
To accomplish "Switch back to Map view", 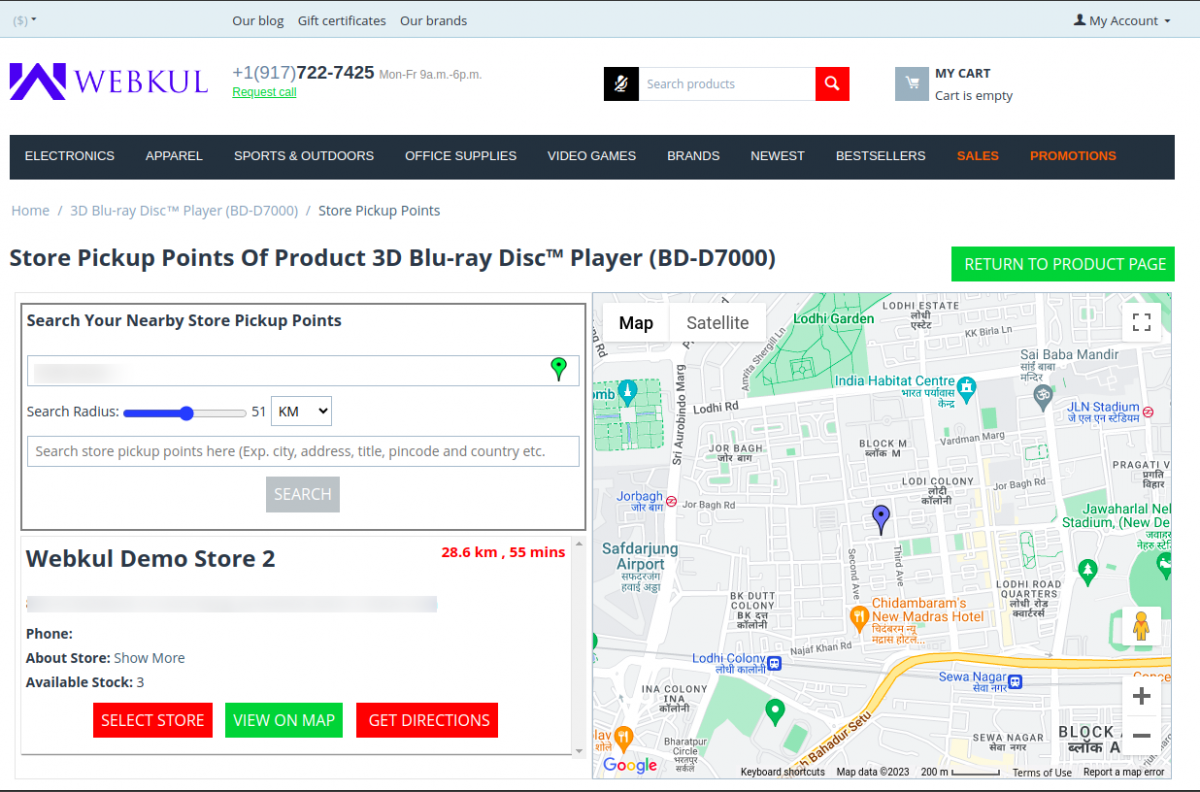I will click(x=635, y=322).
